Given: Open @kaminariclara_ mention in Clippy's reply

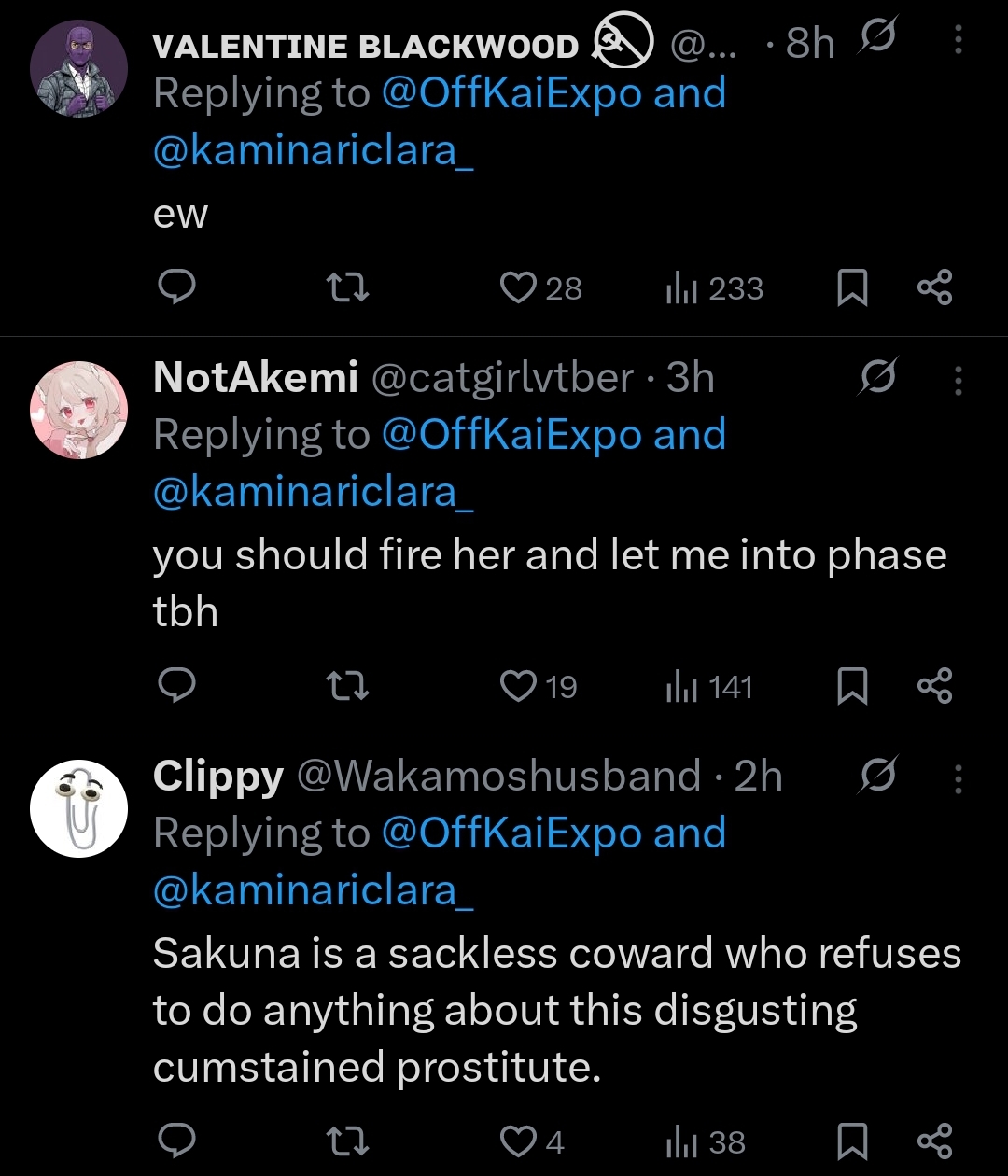Looking at the screenshot, I should 313,890.
